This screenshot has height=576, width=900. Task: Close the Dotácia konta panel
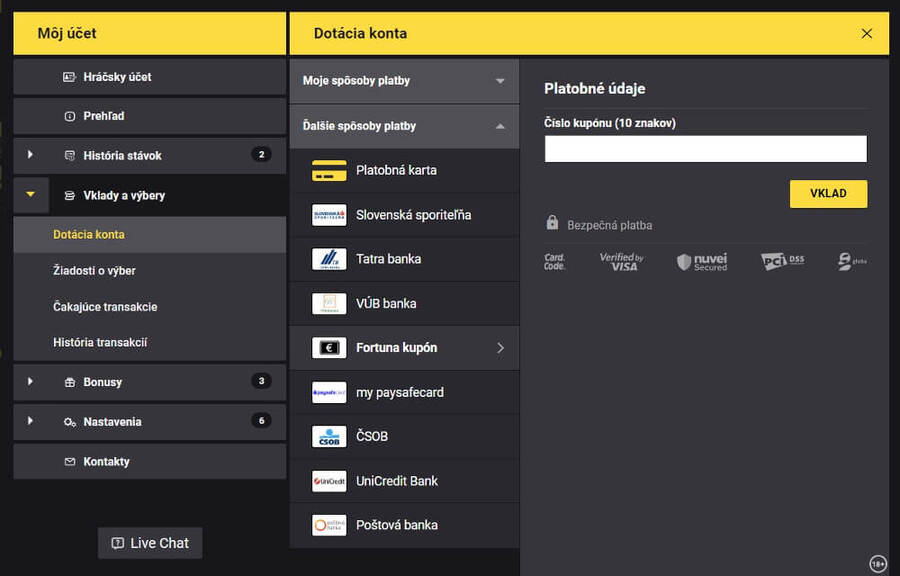tap(867, 34)
